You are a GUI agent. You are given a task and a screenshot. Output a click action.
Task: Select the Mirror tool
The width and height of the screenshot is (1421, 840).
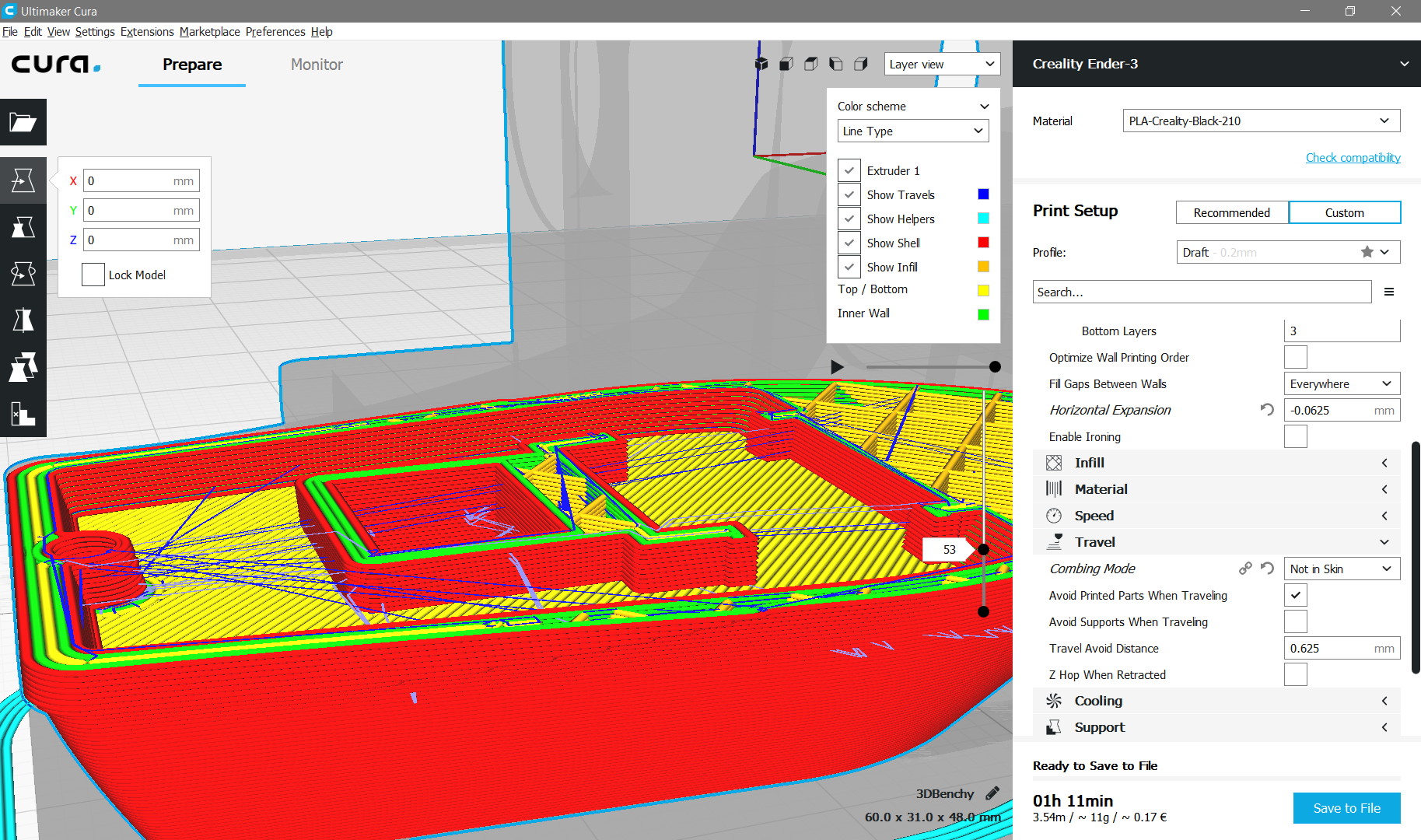pos(23,320)
